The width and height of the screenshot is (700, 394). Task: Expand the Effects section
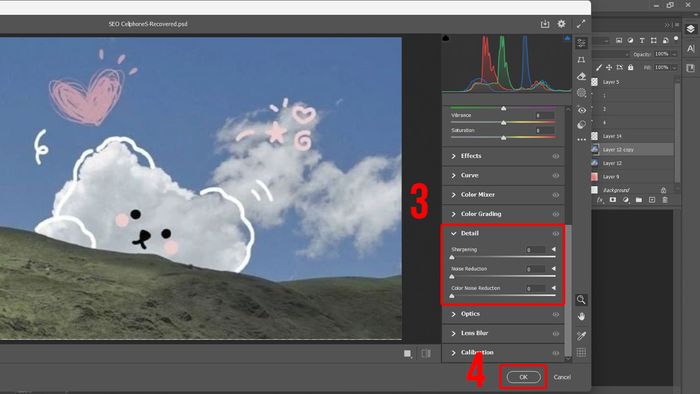point(454,156)
